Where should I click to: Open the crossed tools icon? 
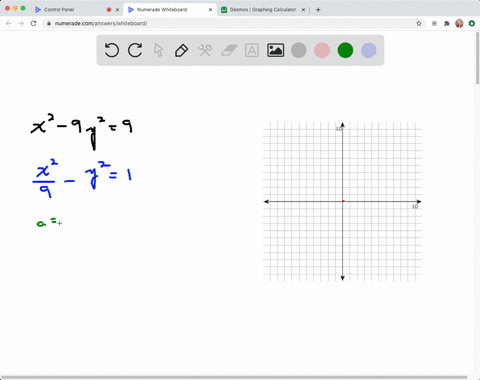tap(205, 50)
